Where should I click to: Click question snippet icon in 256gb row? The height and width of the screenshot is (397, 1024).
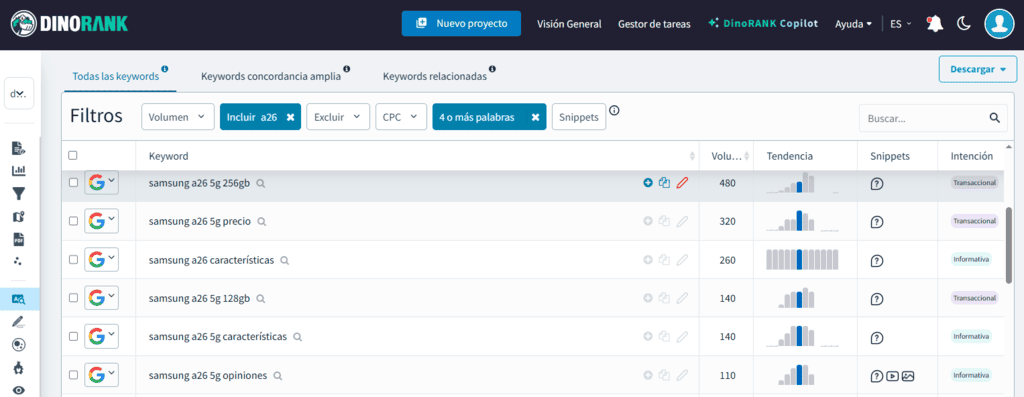click(876, 184)
